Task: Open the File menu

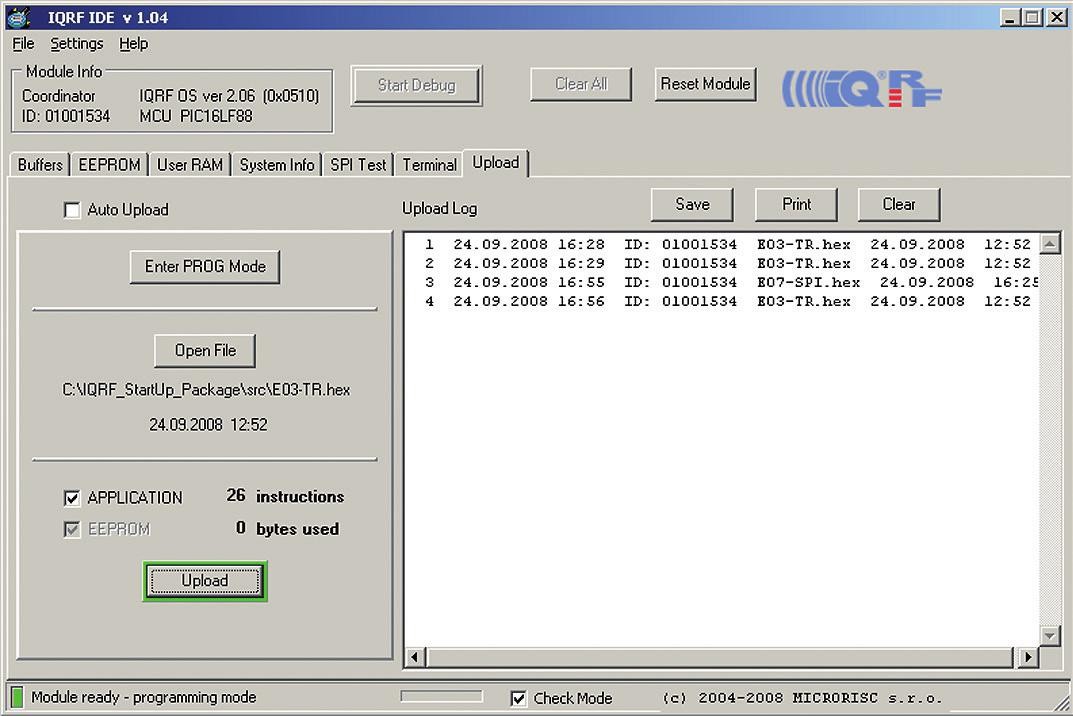Action: click(x=23, y=44)
